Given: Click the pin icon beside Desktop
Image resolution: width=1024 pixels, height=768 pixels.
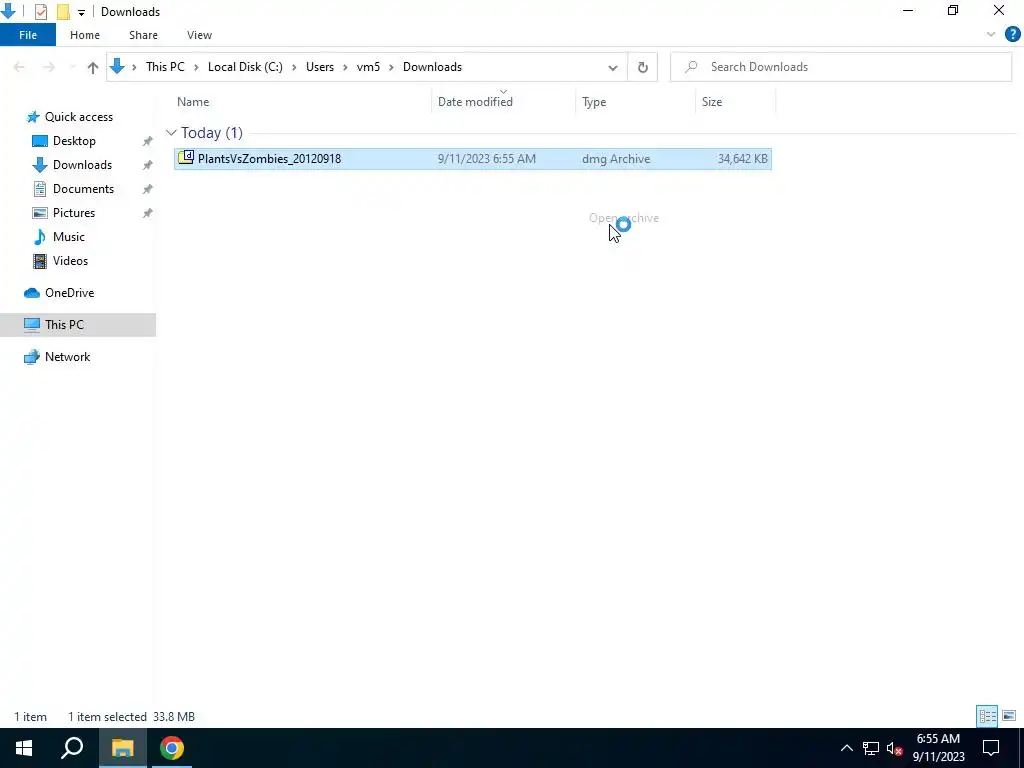Looking at the screenshot, I should (x=148, y=142).
